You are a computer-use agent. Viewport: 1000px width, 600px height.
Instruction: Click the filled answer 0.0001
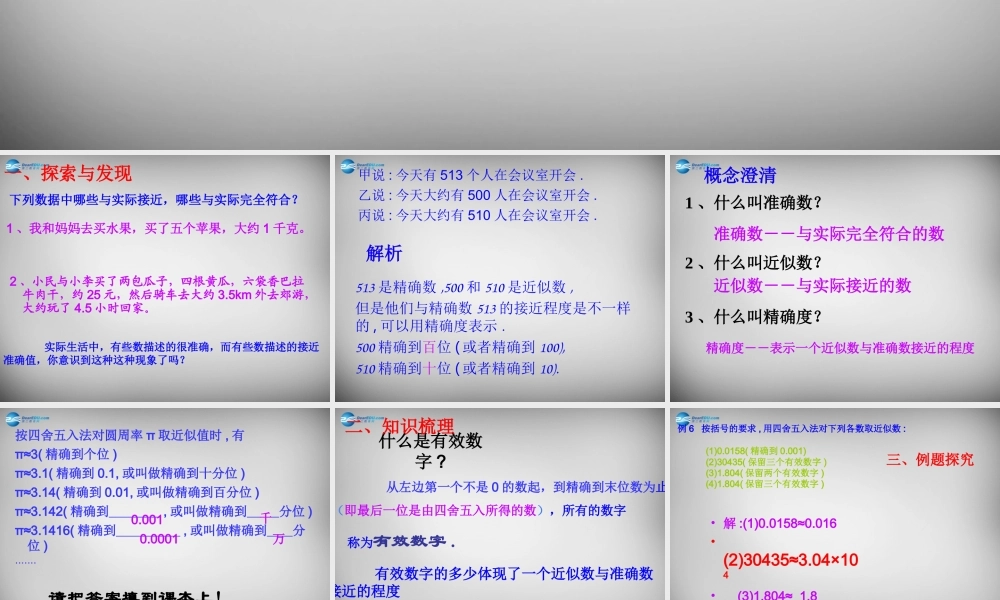point(159,539)
